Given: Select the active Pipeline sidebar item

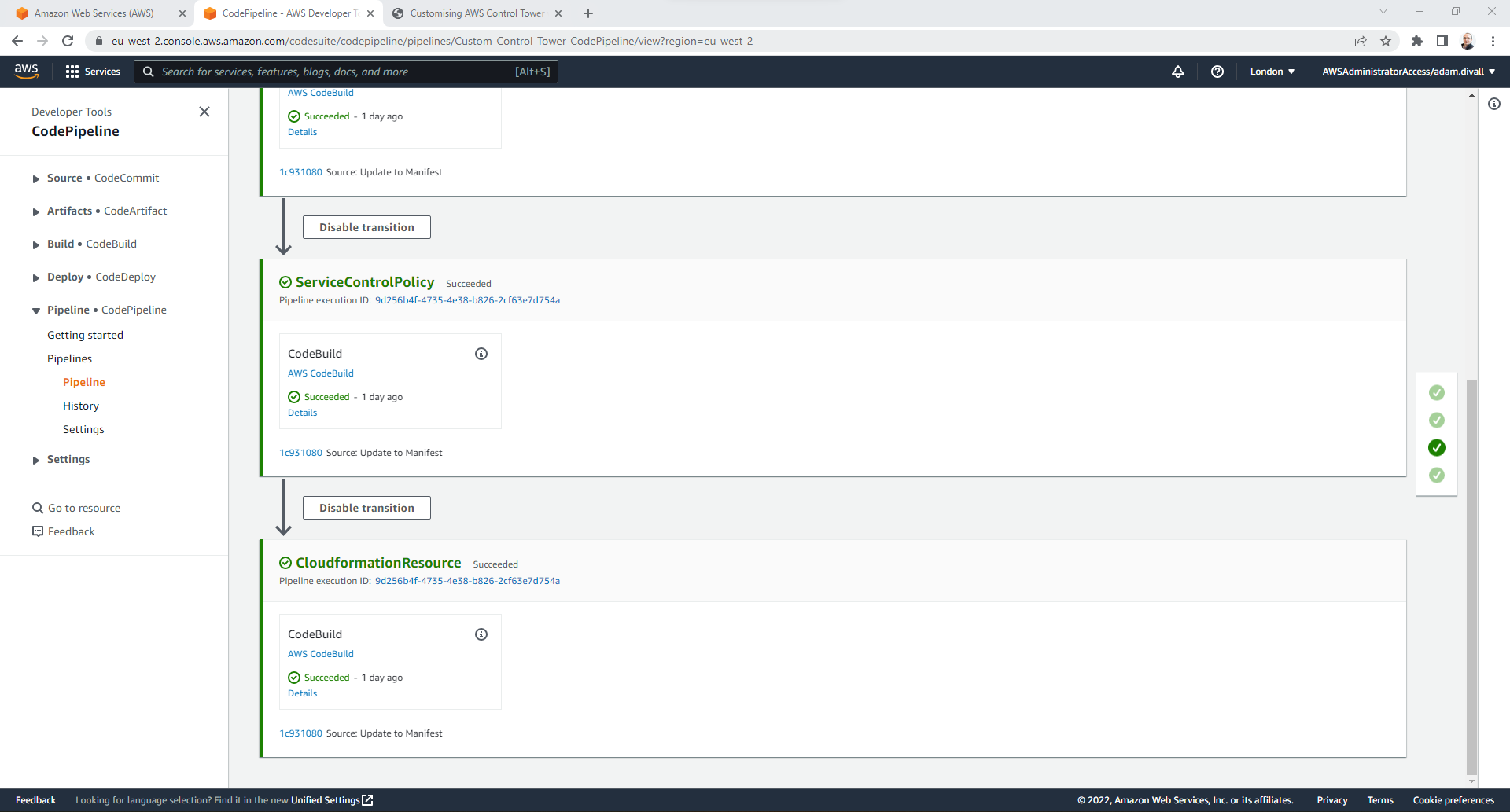Looking at the screenshot, I should pyautogui.click(x=84, y=382).
